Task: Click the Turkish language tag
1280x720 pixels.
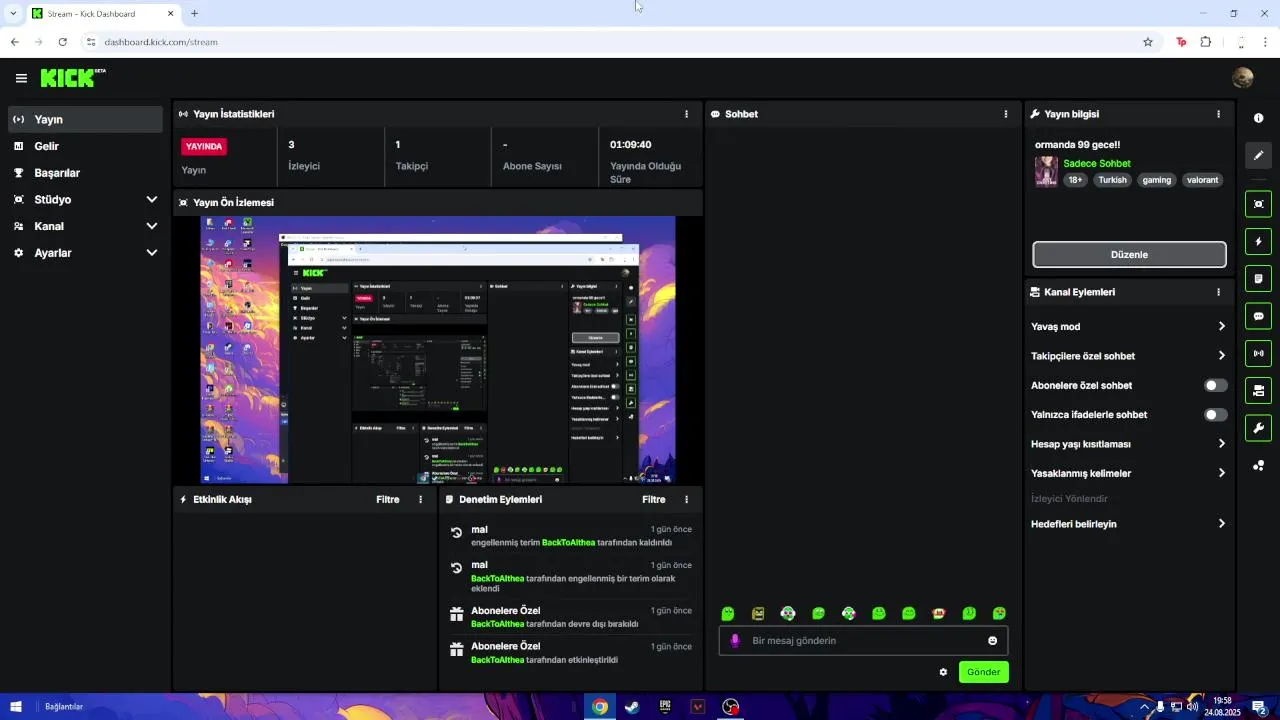Action: [1113, 180]
